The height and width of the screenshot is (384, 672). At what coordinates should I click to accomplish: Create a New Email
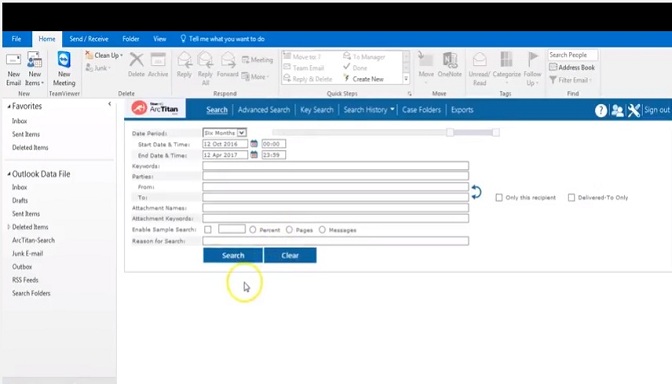pyautogui.click(x=13, y=69)
